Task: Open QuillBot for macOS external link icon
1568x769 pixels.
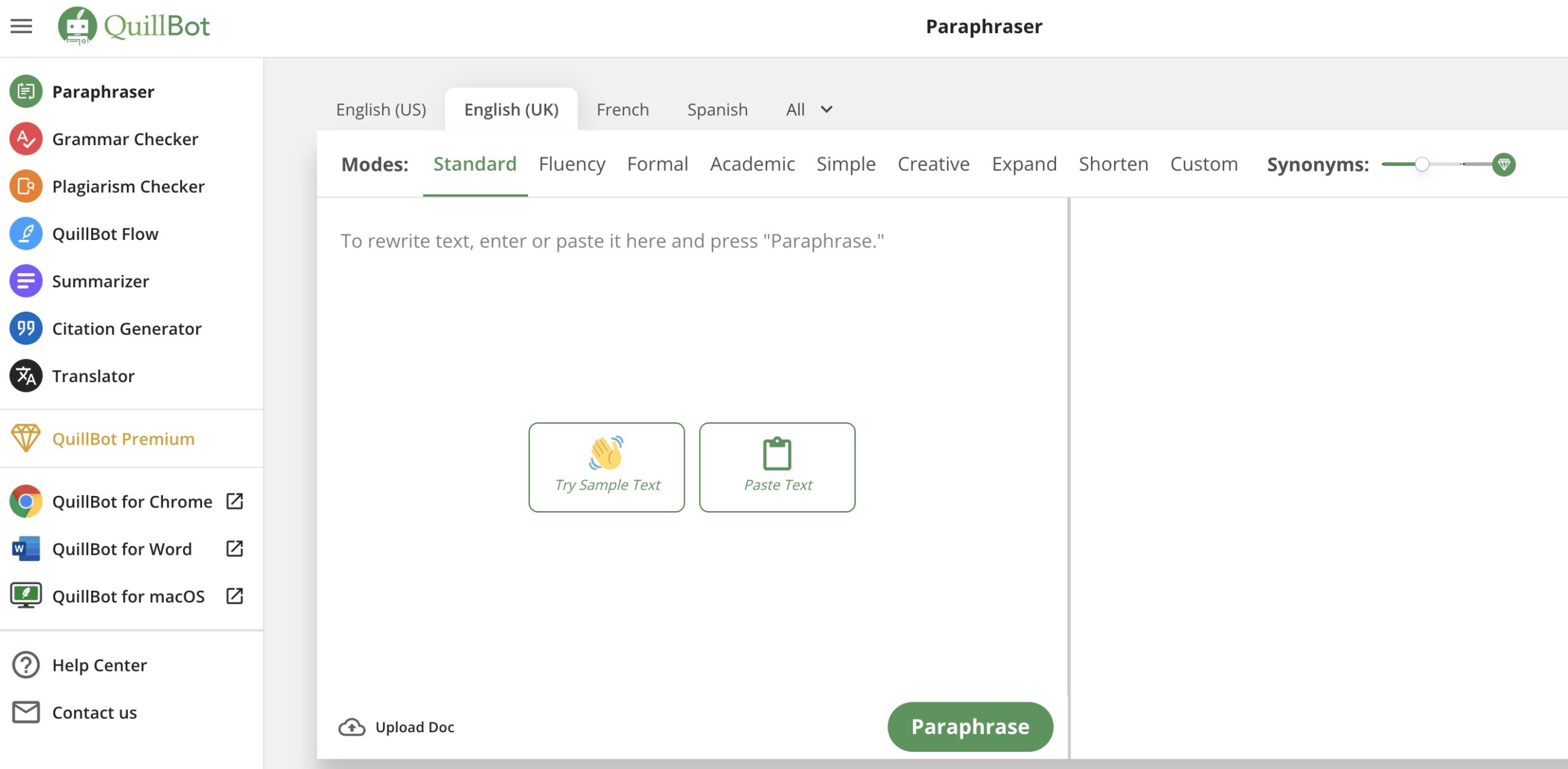Action: 235,596
